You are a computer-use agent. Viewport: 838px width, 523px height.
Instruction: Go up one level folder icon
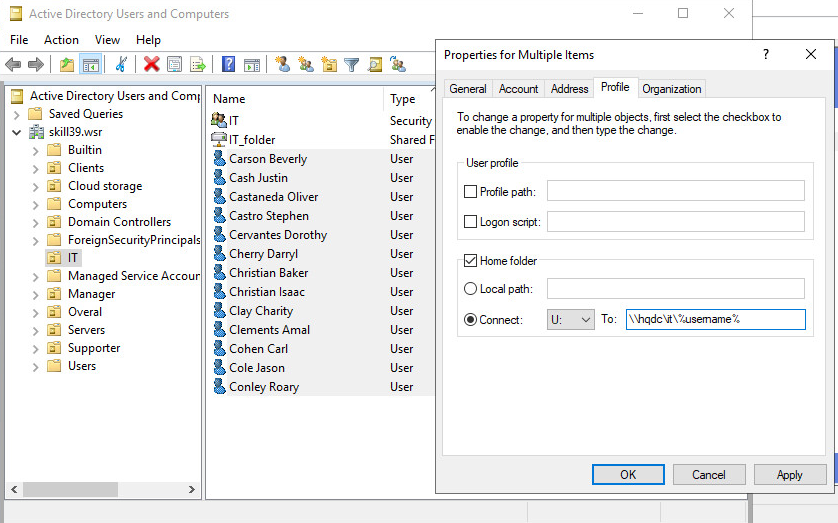coord(67,65)
